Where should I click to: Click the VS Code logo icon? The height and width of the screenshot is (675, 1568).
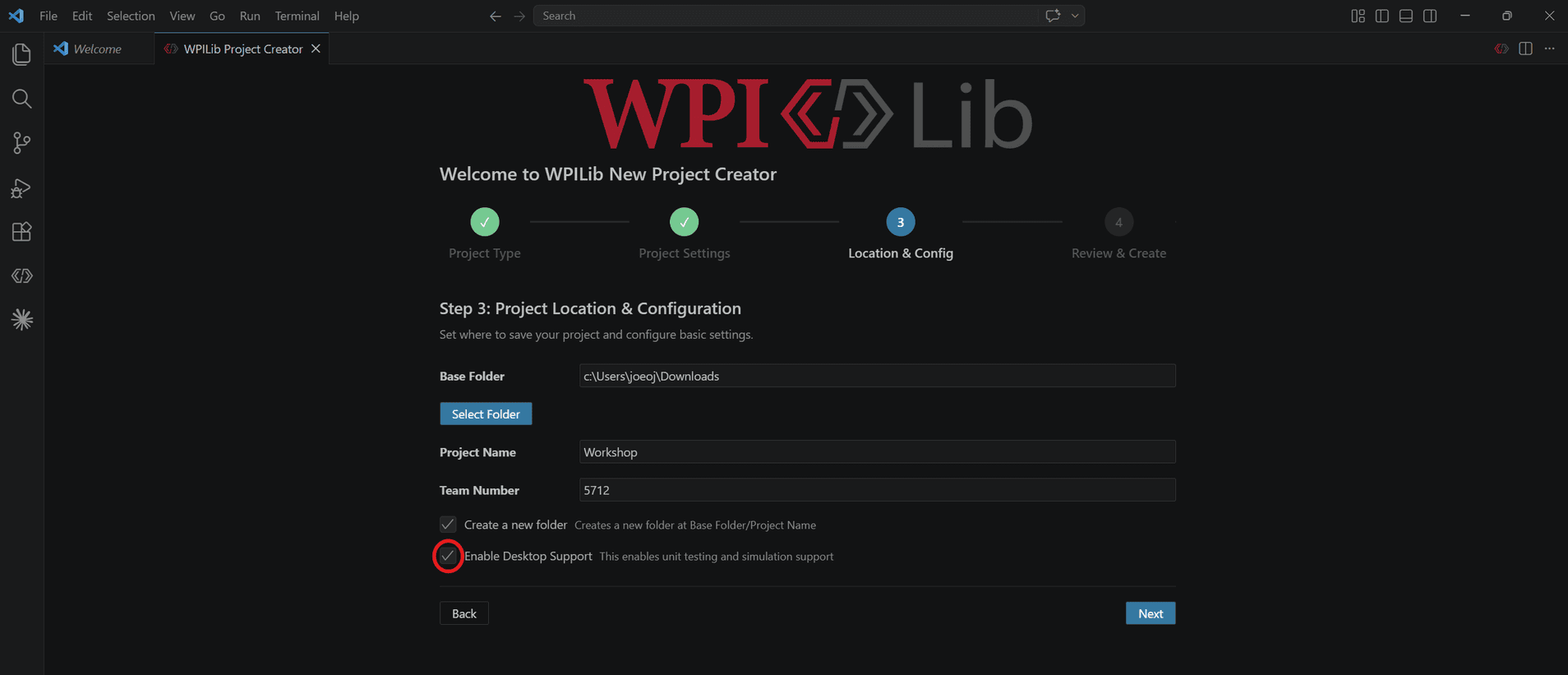(x=16, y=16)
